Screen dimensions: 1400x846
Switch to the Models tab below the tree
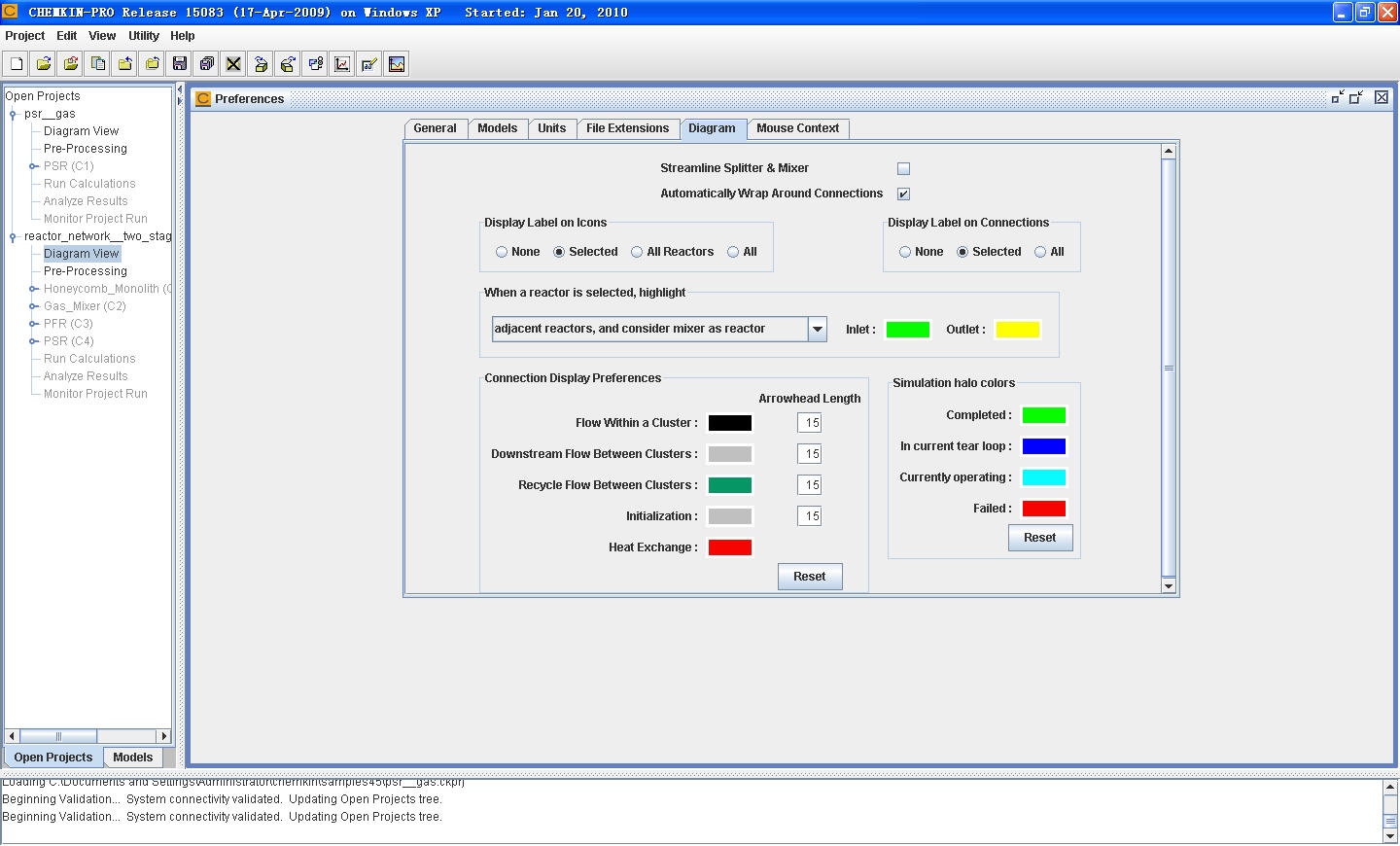[132, 758]
